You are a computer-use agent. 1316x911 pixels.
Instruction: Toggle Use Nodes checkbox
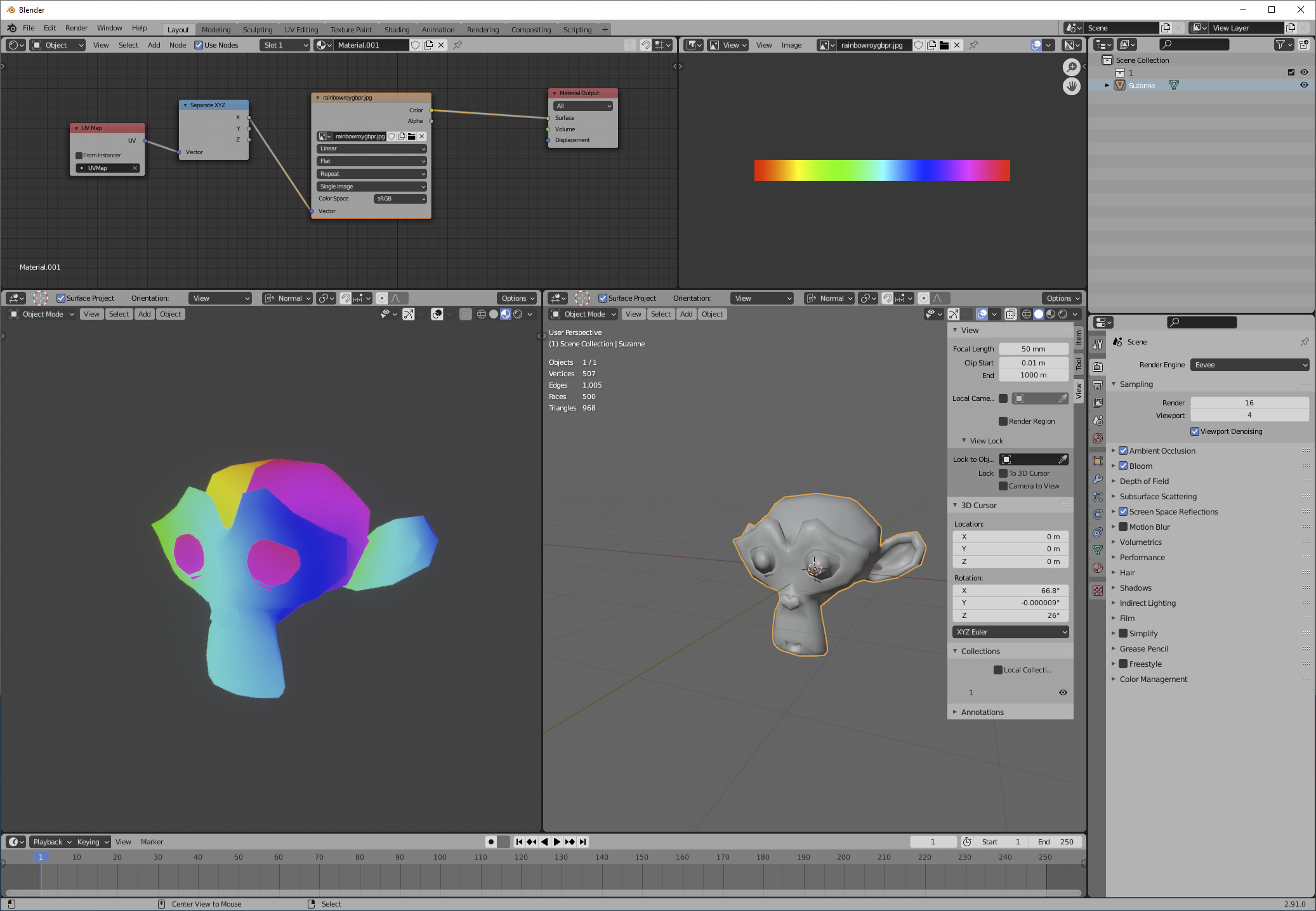click(x=199, y=45)
